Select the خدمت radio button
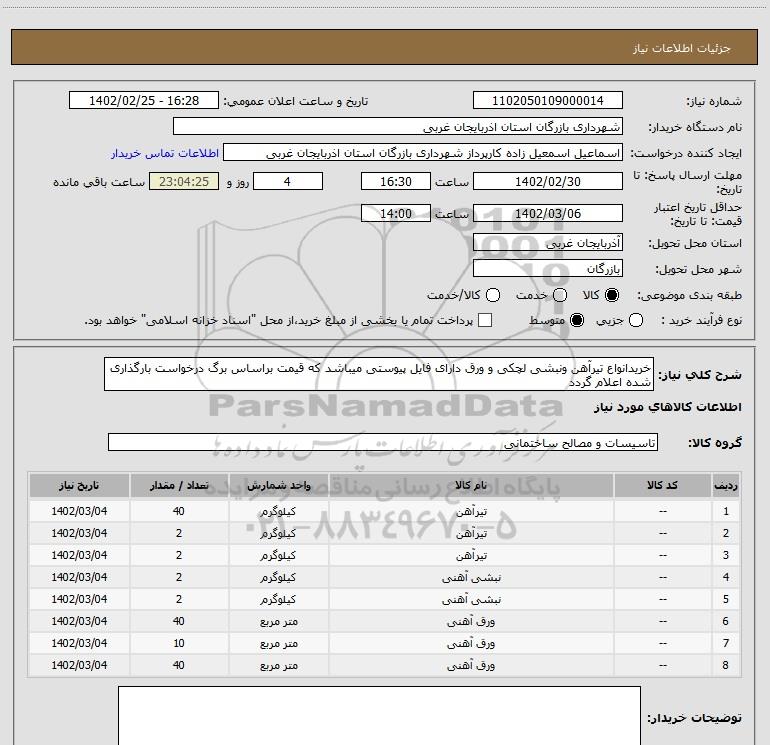Viewport: 770px width, 745px height. (560, 295)
